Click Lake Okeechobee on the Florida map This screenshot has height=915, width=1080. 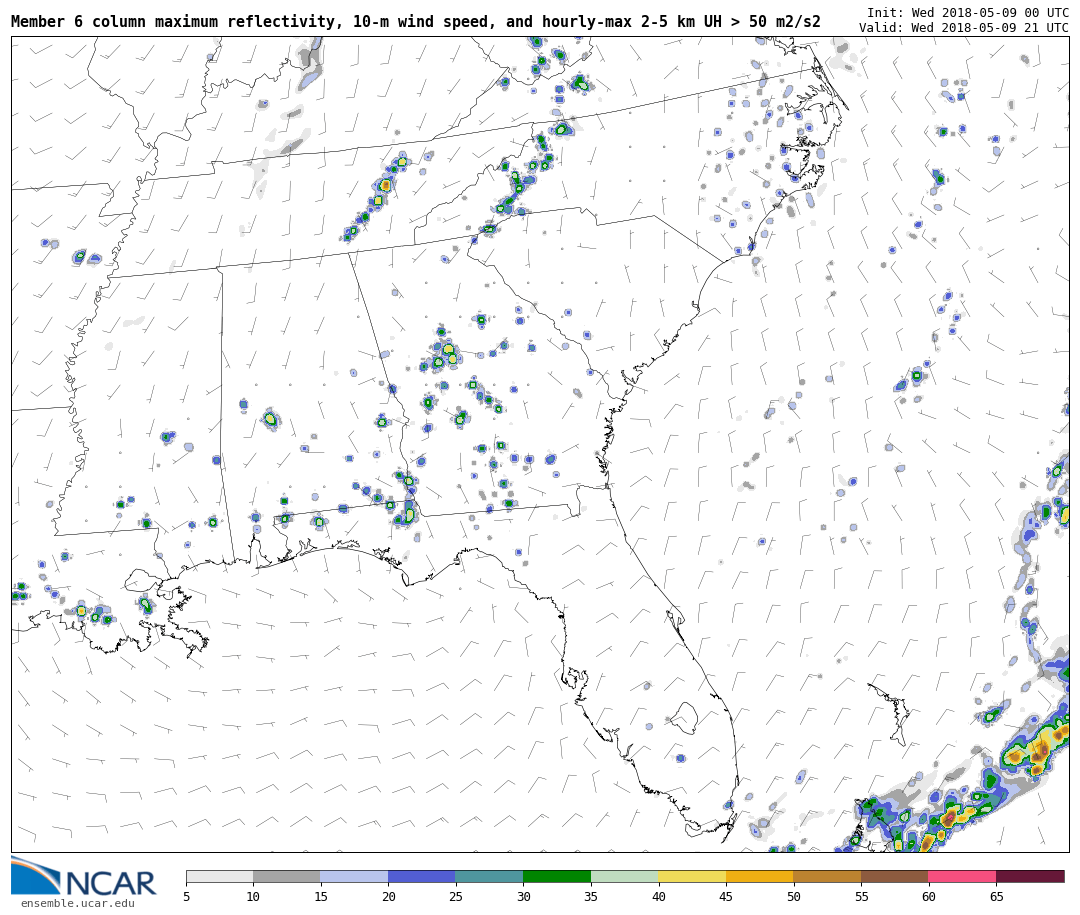(x=683, y=717)
